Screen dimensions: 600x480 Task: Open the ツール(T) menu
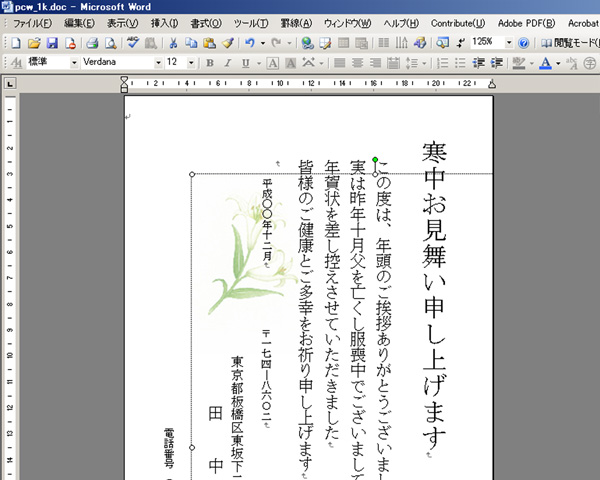251,23
